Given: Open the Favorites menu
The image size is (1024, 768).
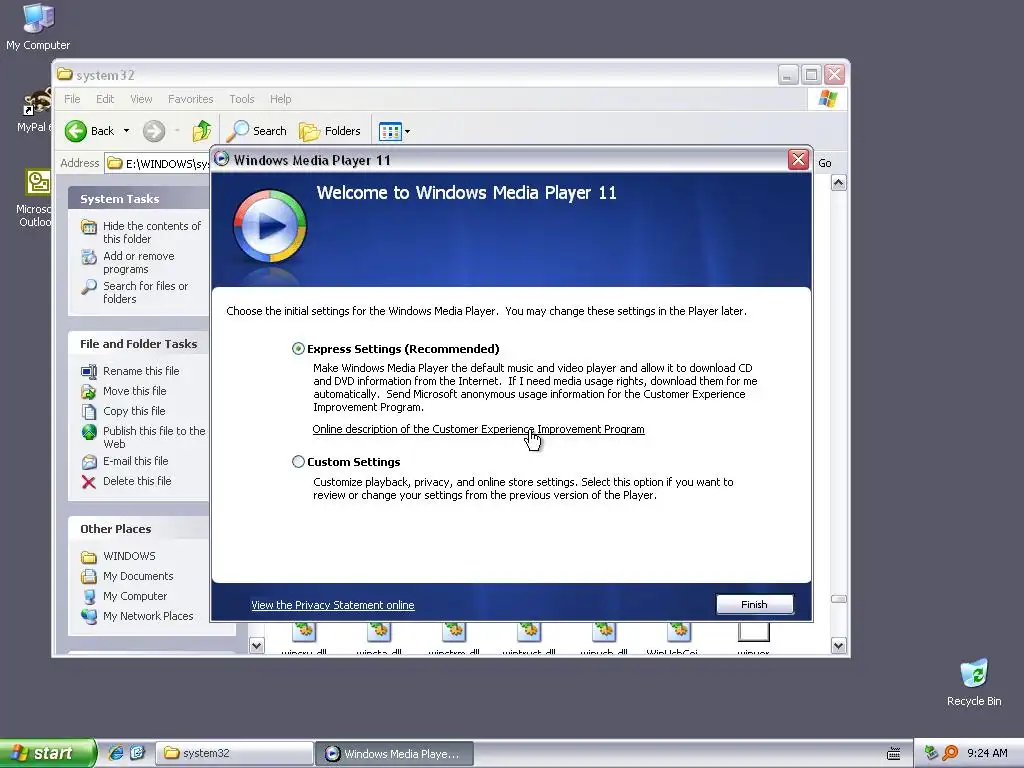Looking at the screenshot, I should (x=191, y=99).
